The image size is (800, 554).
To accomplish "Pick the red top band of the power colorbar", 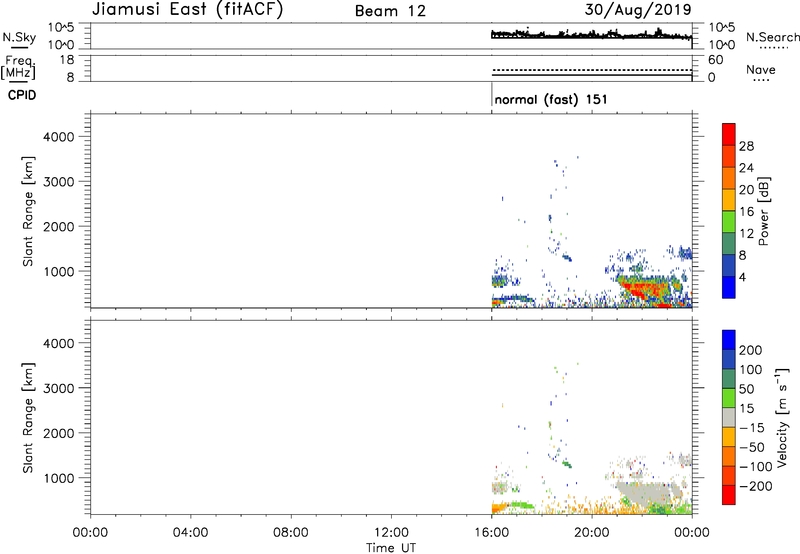I will tap(729, 134).
